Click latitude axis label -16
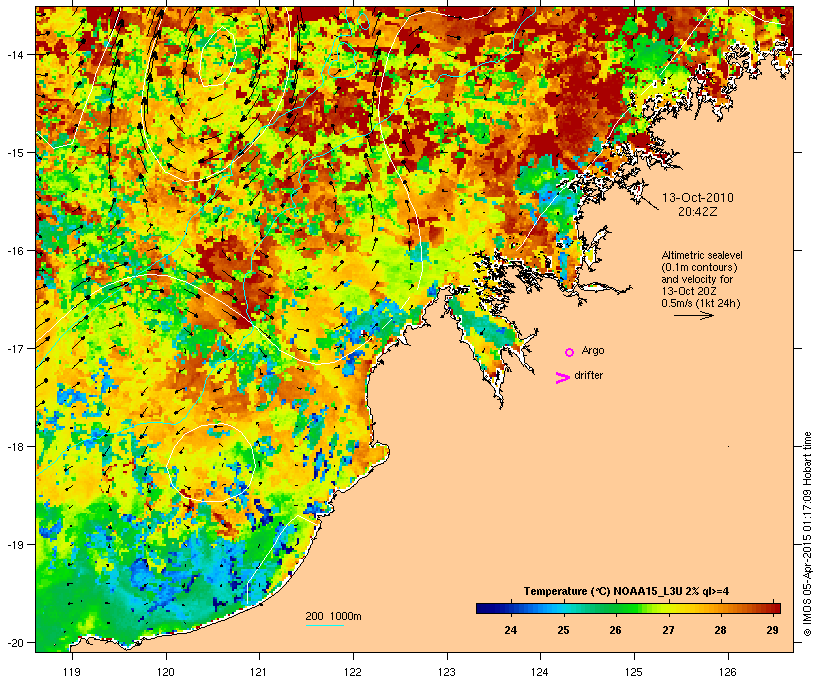The image size is (820, 680). 15,251
